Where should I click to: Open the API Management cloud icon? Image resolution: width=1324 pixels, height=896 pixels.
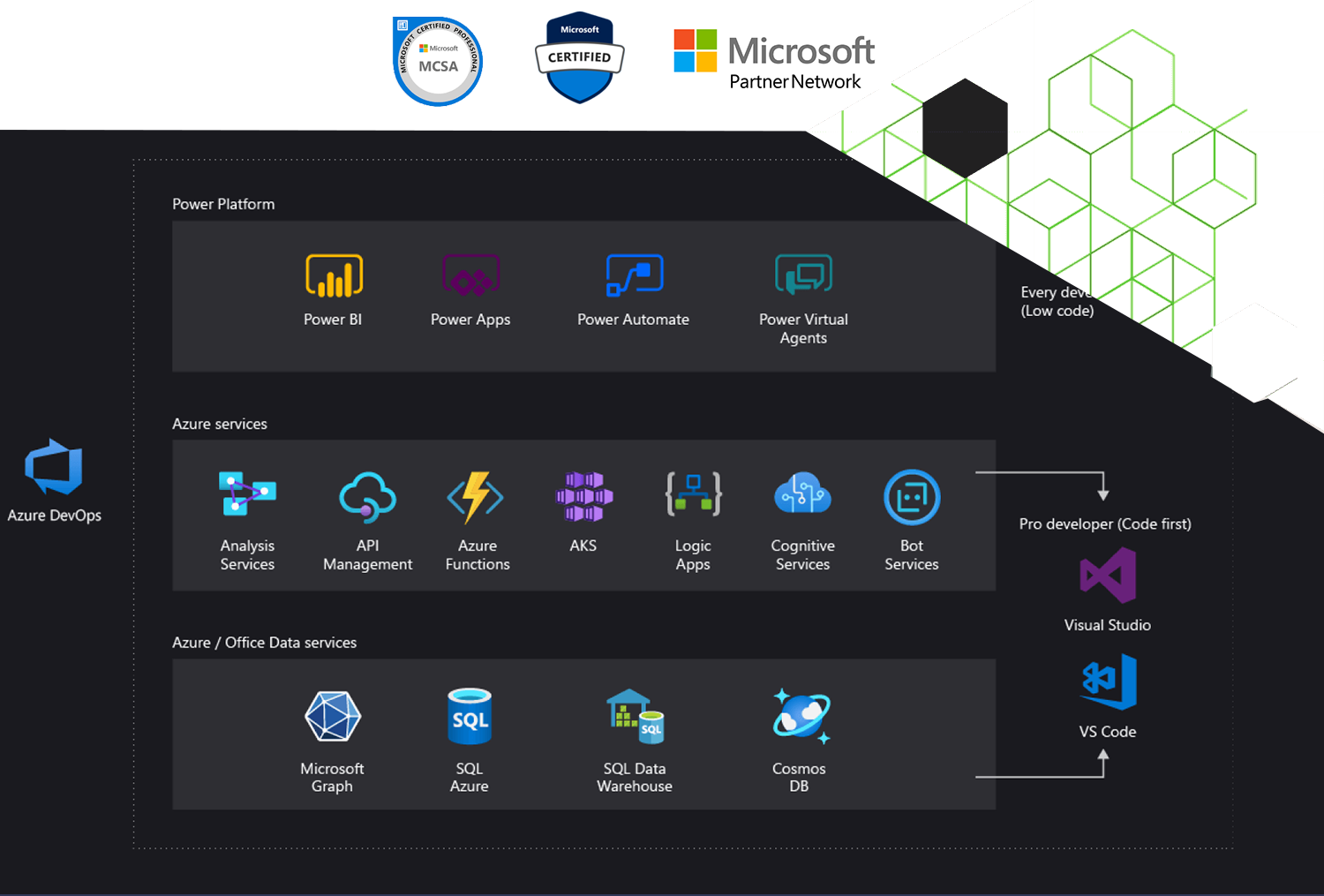[367, 497]
